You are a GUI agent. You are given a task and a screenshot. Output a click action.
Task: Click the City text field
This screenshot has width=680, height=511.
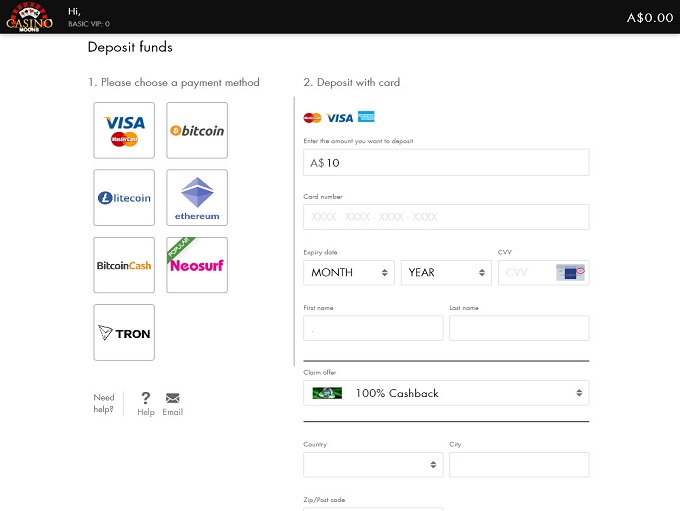tap(519, 465)
